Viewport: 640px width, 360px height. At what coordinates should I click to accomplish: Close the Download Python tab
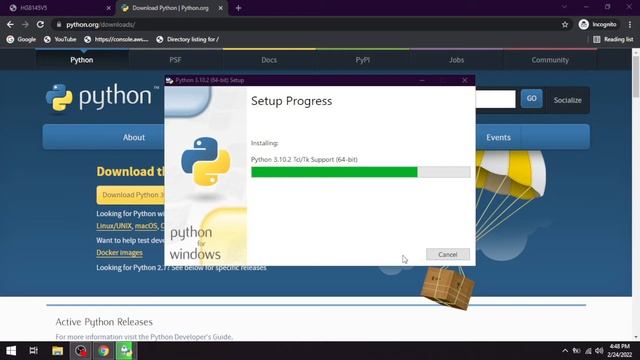[220, 8]
